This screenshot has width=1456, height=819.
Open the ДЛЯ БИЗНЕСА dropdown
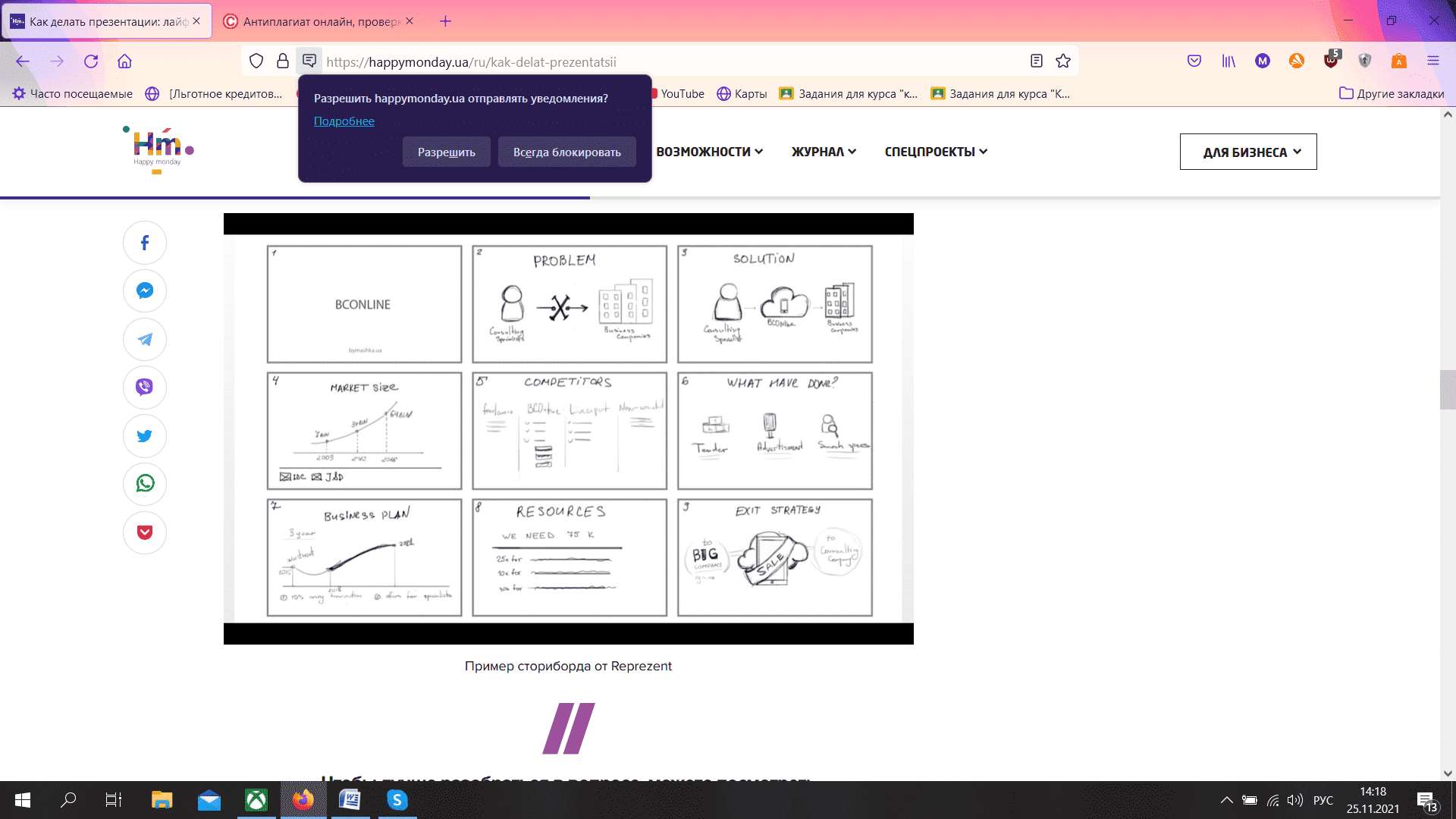(1248, 152)
